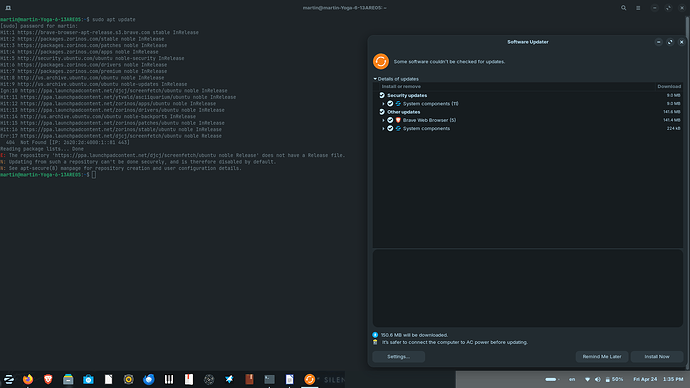The height and width of the screenshot is (388, 690).
Task: Open the Fri Apr 24 calendar
Action: (x=645, y=379)
